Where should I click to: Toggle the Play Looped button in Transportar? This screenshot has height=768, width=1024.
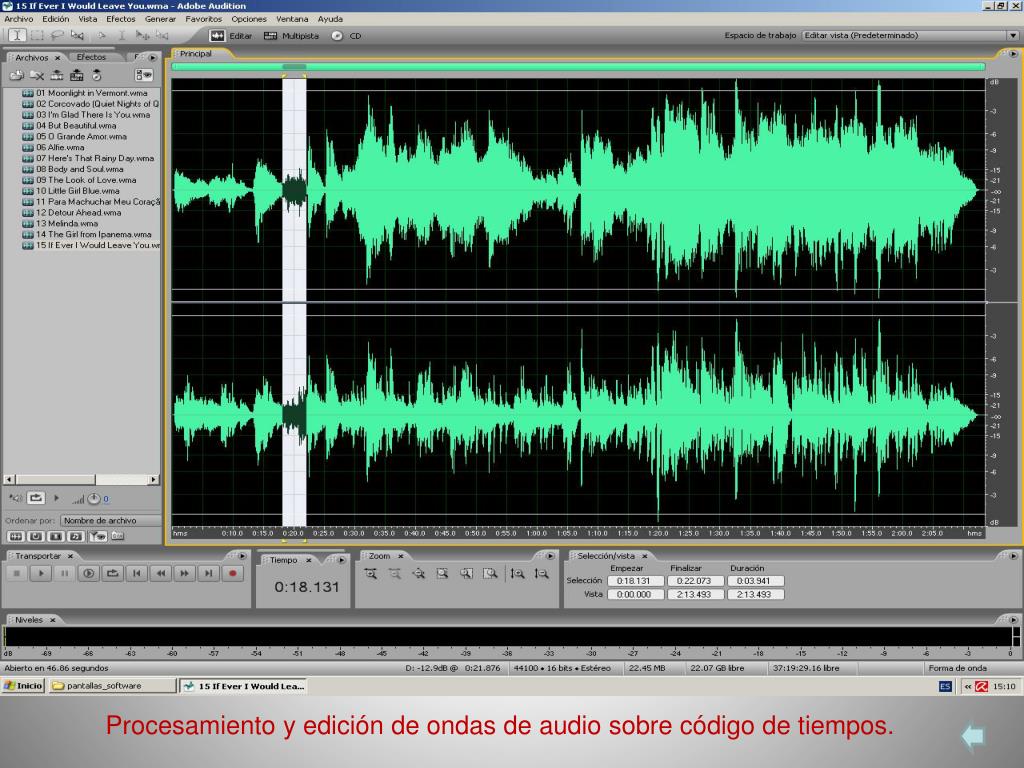[113, 573]
